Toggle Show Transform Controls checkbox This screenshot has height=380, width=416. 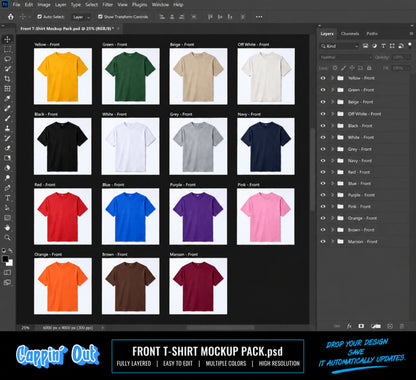100,17
